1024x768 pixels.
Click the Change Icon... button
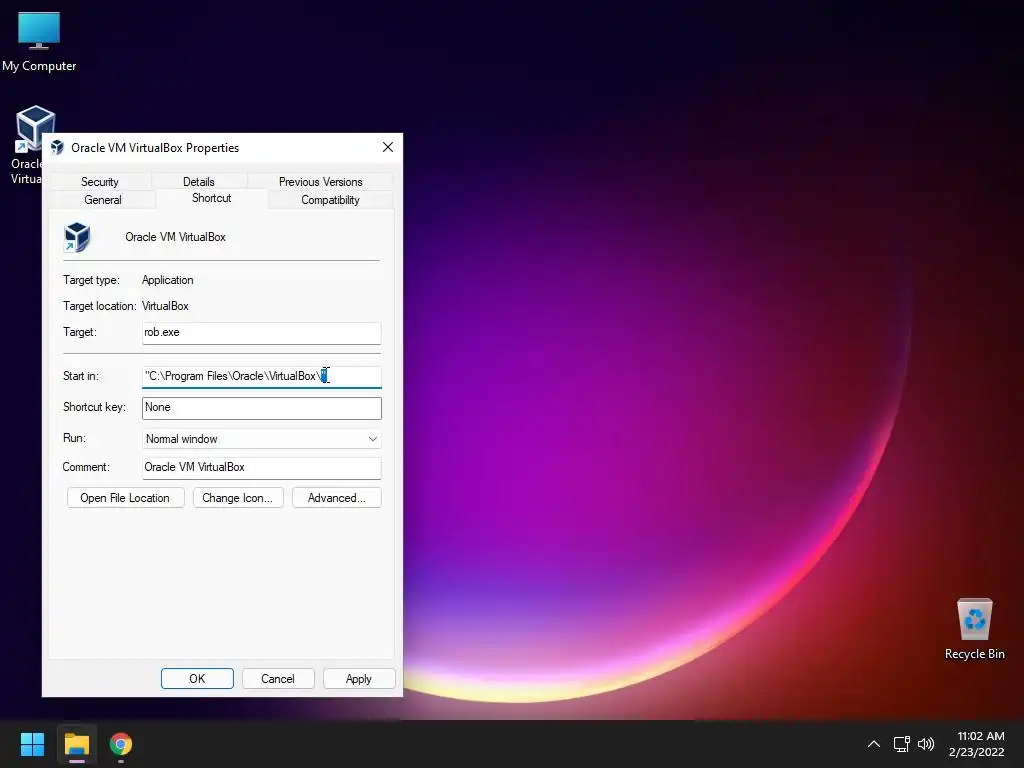(238, 498)
